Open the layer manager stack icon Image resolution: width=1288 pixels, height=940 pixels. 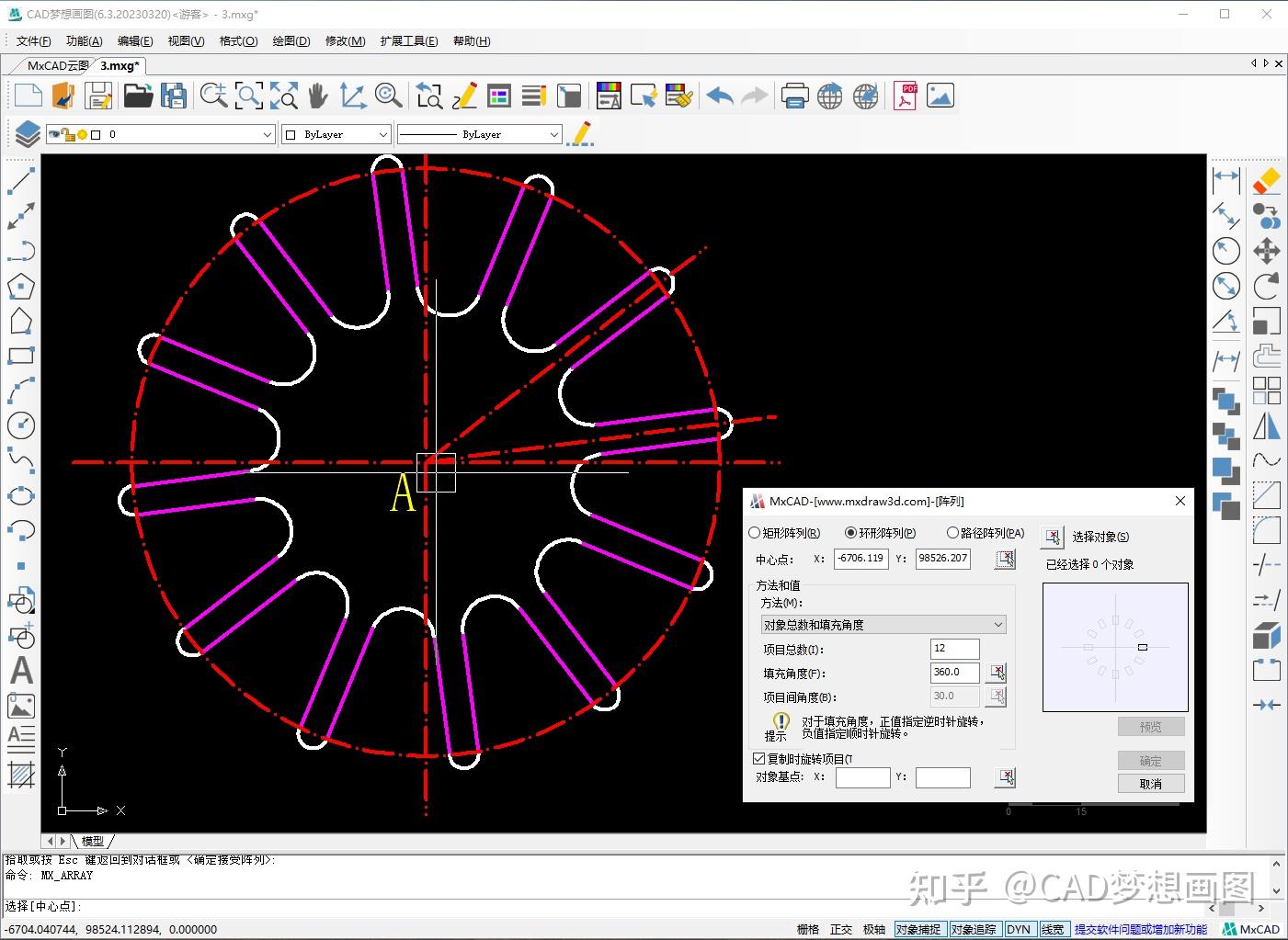pos(27,134)
